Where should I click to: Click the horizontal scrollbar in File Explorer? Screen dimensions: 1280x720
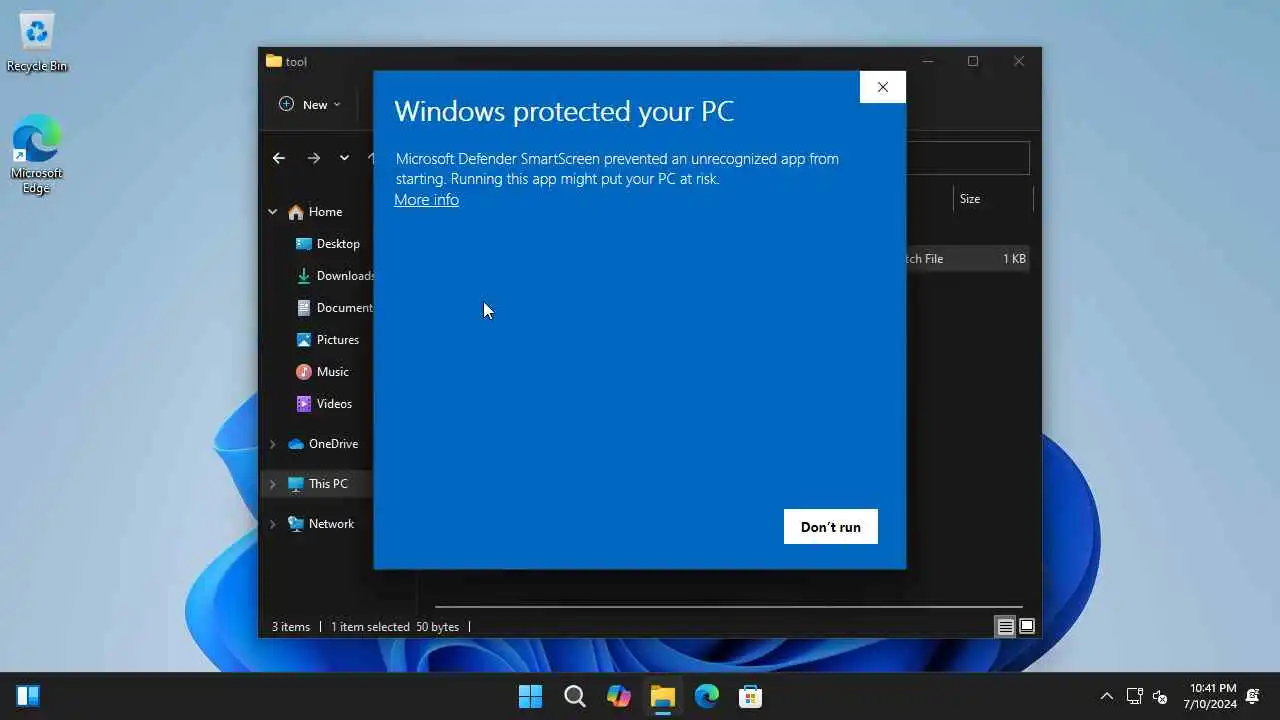pos(729,606)
